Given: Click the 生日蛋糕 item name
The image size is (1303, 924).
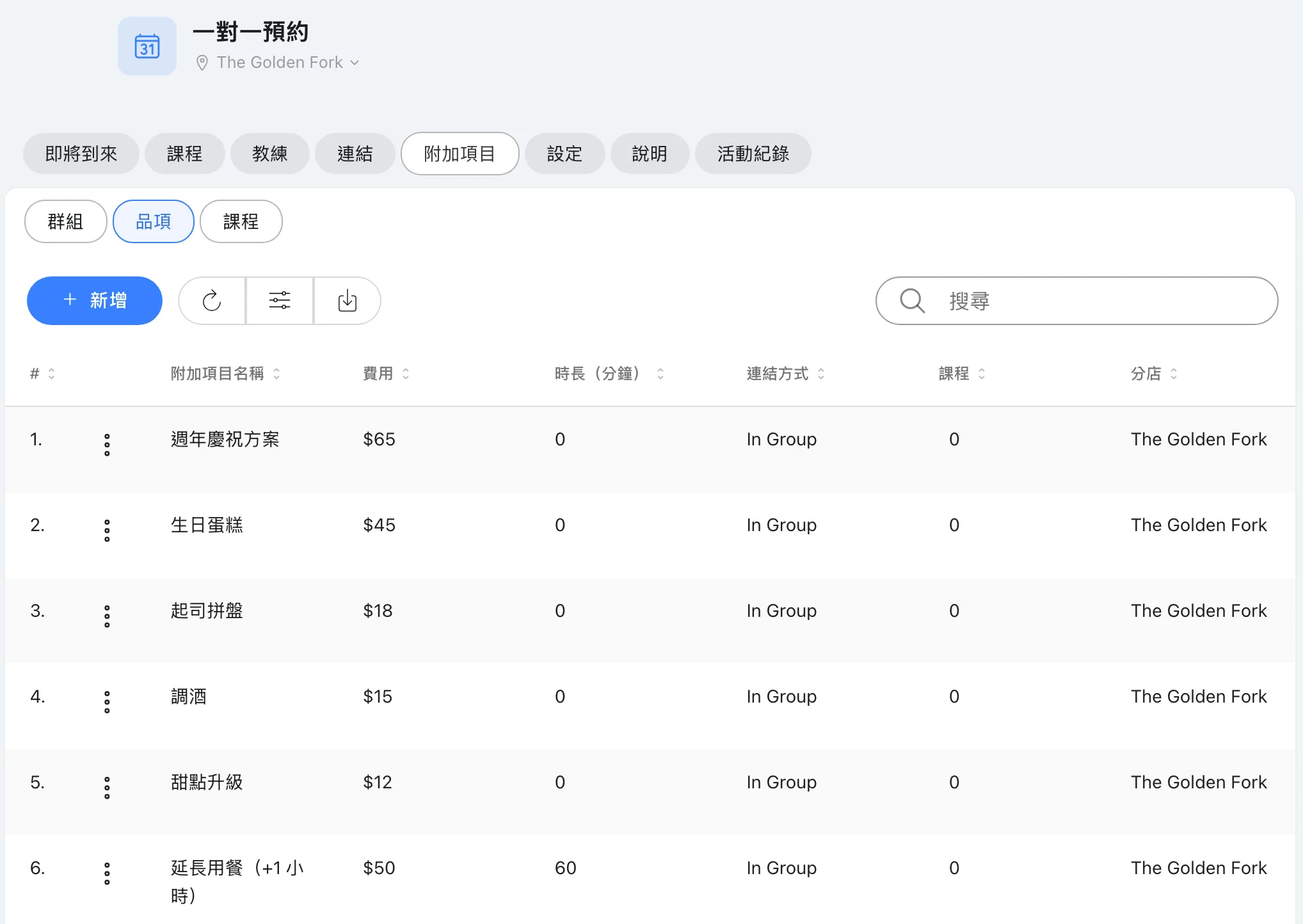Looking at the screenshot, I should click(207, 525).
